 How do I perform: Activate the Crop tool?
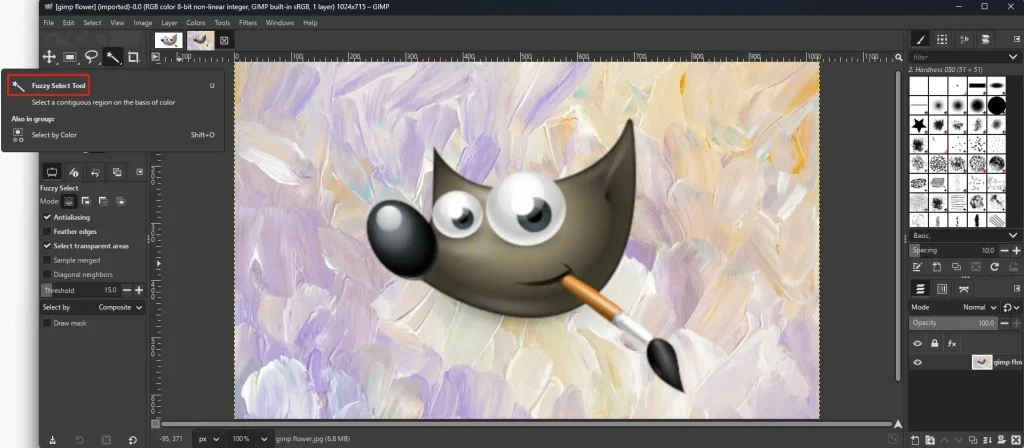[x=133, y=57]
